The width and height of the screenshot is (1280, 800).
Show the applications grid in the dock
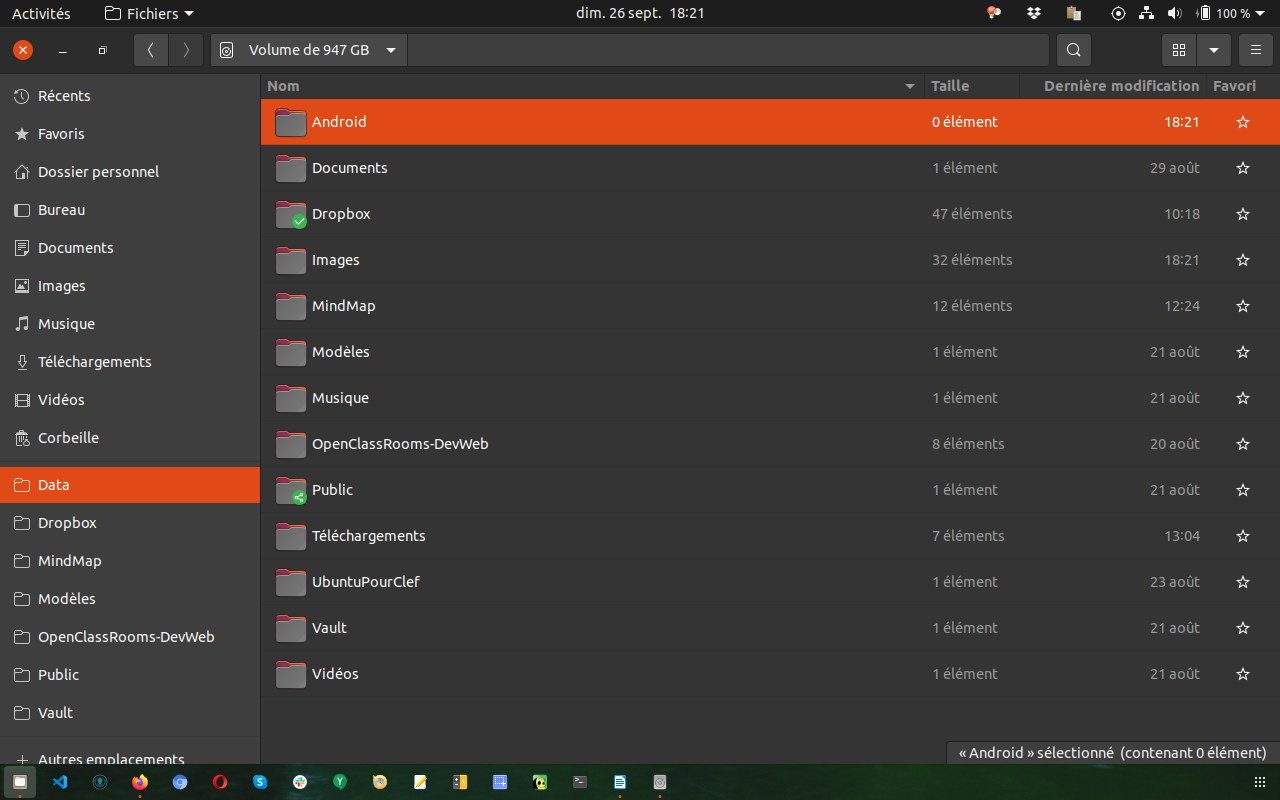tap(1259, 782)
